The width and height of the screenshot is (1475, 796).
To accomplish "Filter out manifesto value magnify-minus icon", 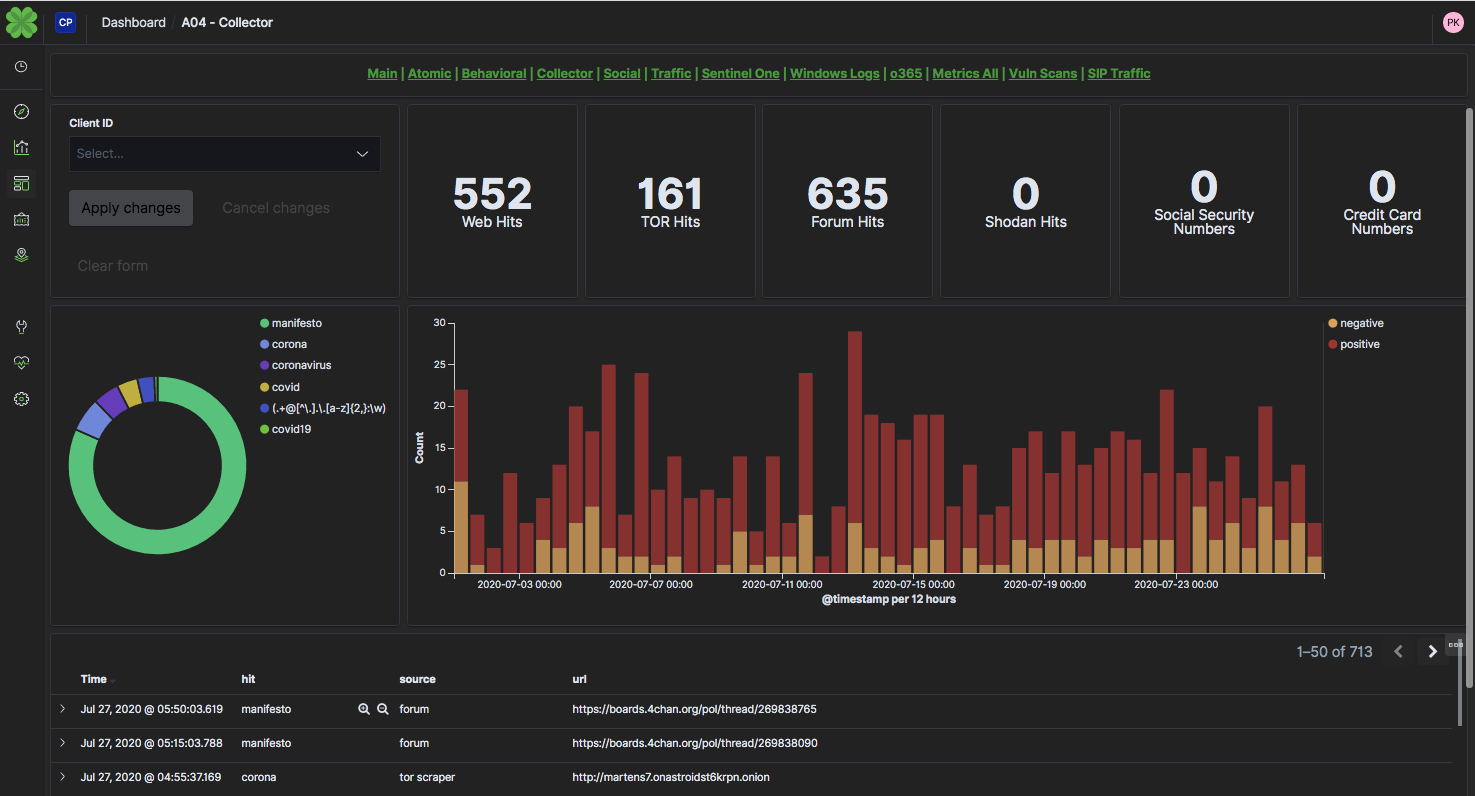I will [382, 709].
